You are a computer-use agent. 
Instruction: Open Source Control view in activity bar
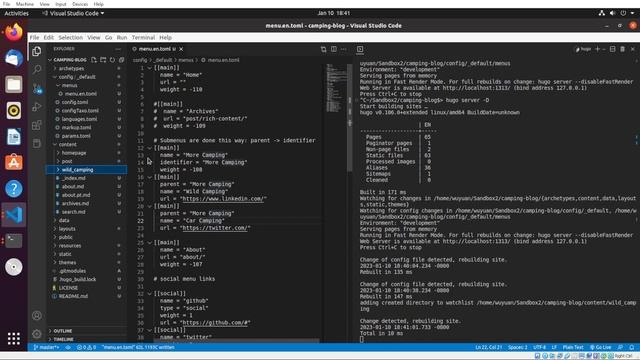[x=37, y=88]
